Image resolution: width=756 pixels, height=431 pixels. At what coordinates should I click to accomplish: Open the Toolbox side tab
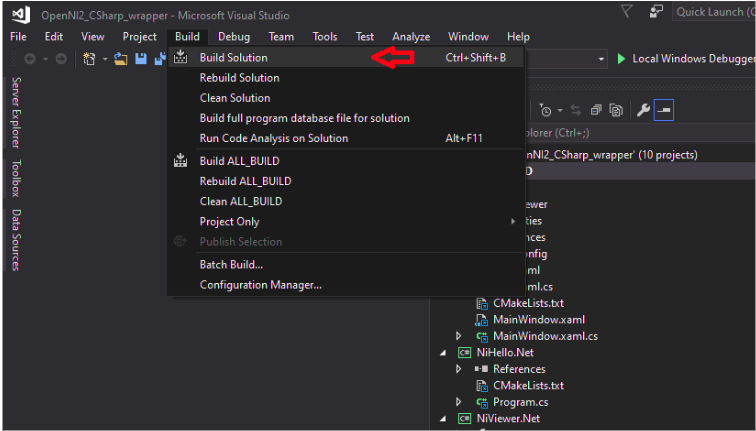[x=16, y=178]
